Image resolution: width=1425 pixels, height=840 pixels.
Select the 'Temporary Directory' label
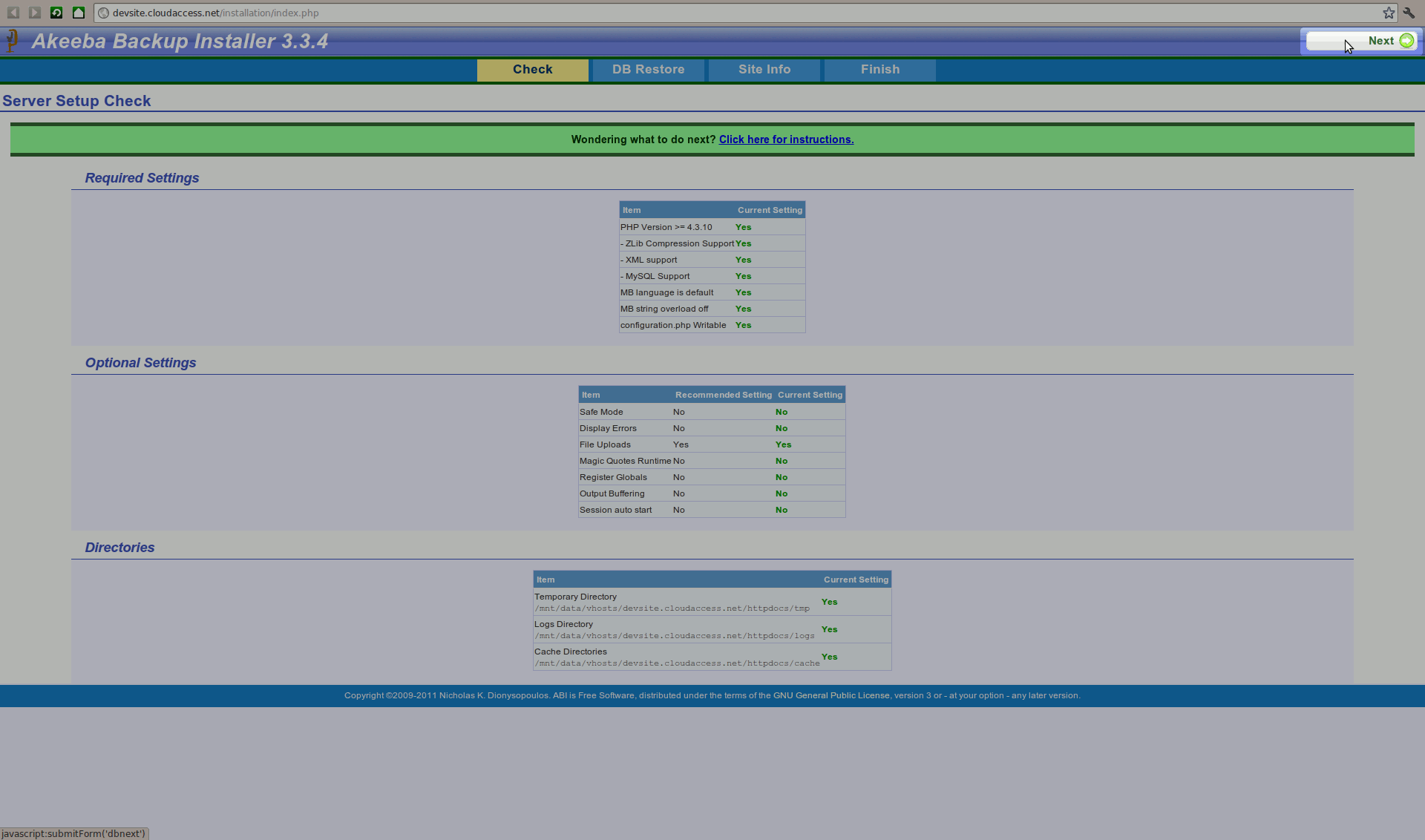[575, 597]
